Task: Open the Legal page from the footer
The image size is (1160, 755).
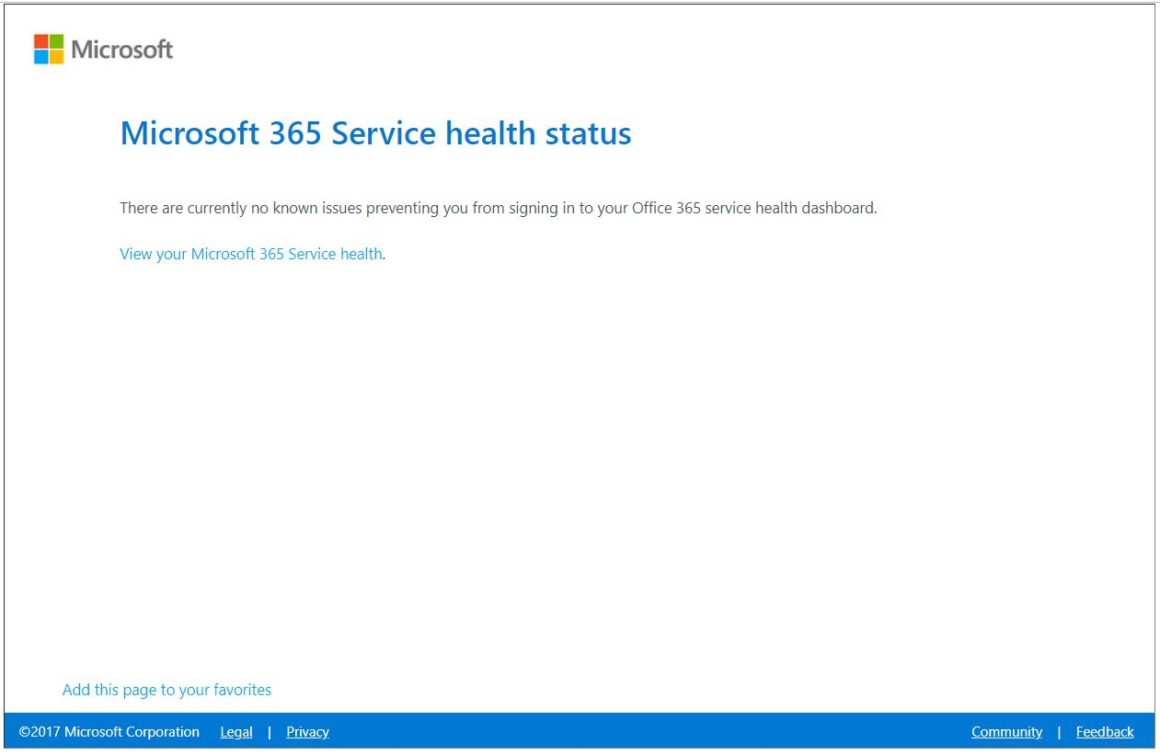Action: coord(236,731)
